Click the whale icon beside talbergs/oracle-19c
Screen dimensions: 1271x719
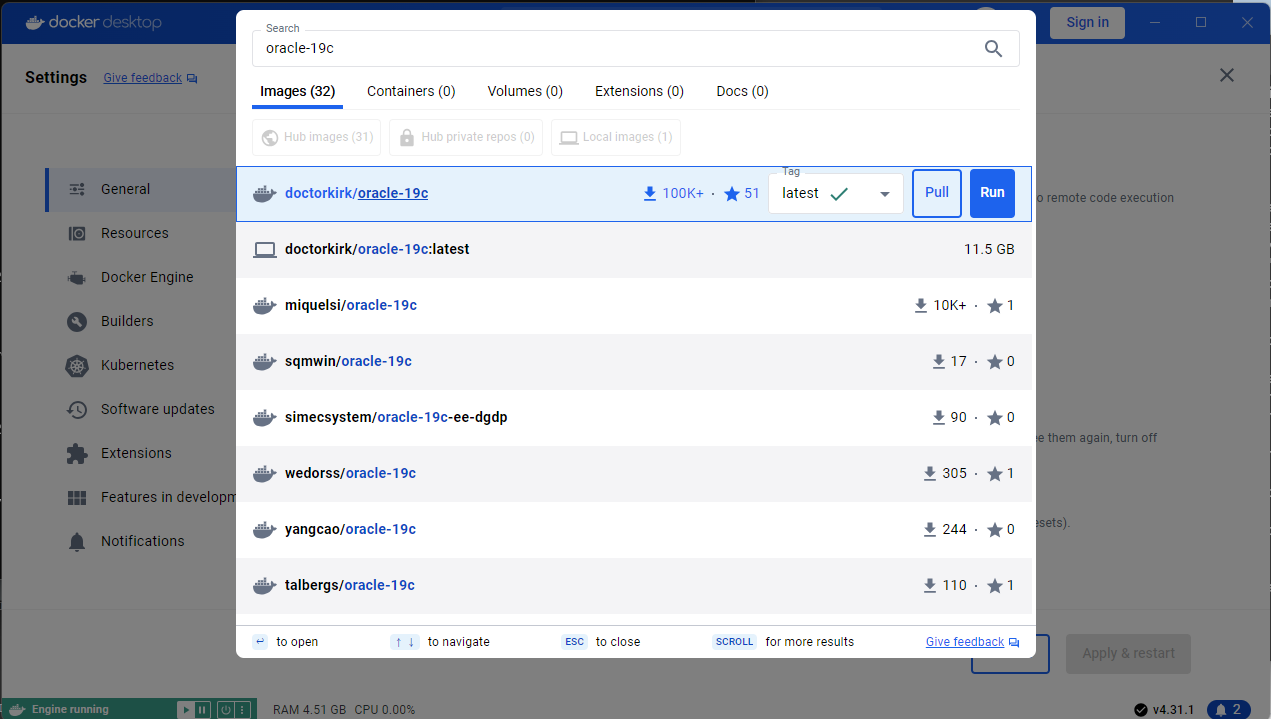(x=264, y=586)
